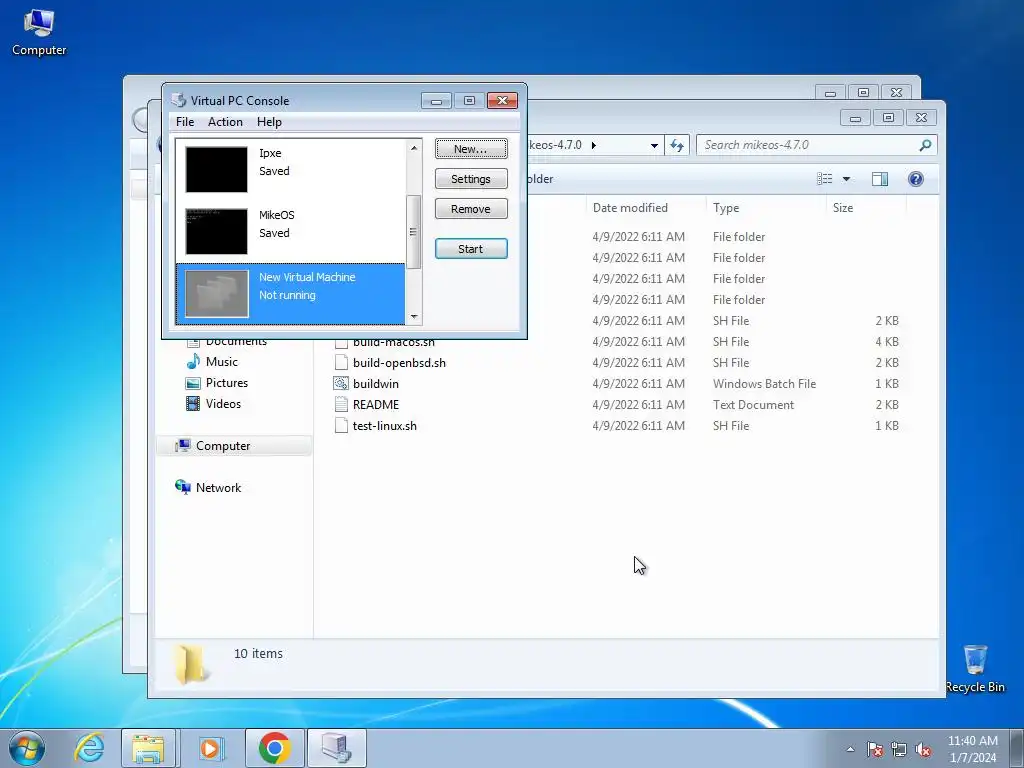Open Videos in the navigation pane

(x=223, y=404)
